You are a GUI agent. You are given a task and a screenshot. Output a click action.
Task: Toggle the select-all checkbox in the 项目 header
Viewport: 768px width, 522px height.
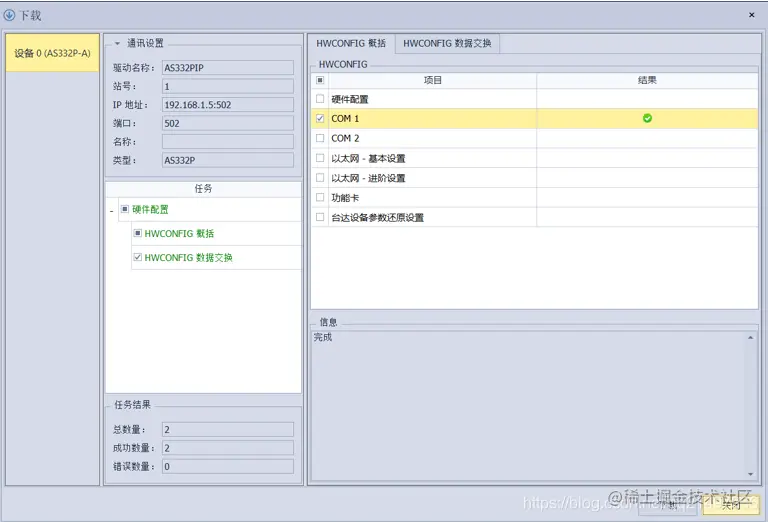pos(320,80)
